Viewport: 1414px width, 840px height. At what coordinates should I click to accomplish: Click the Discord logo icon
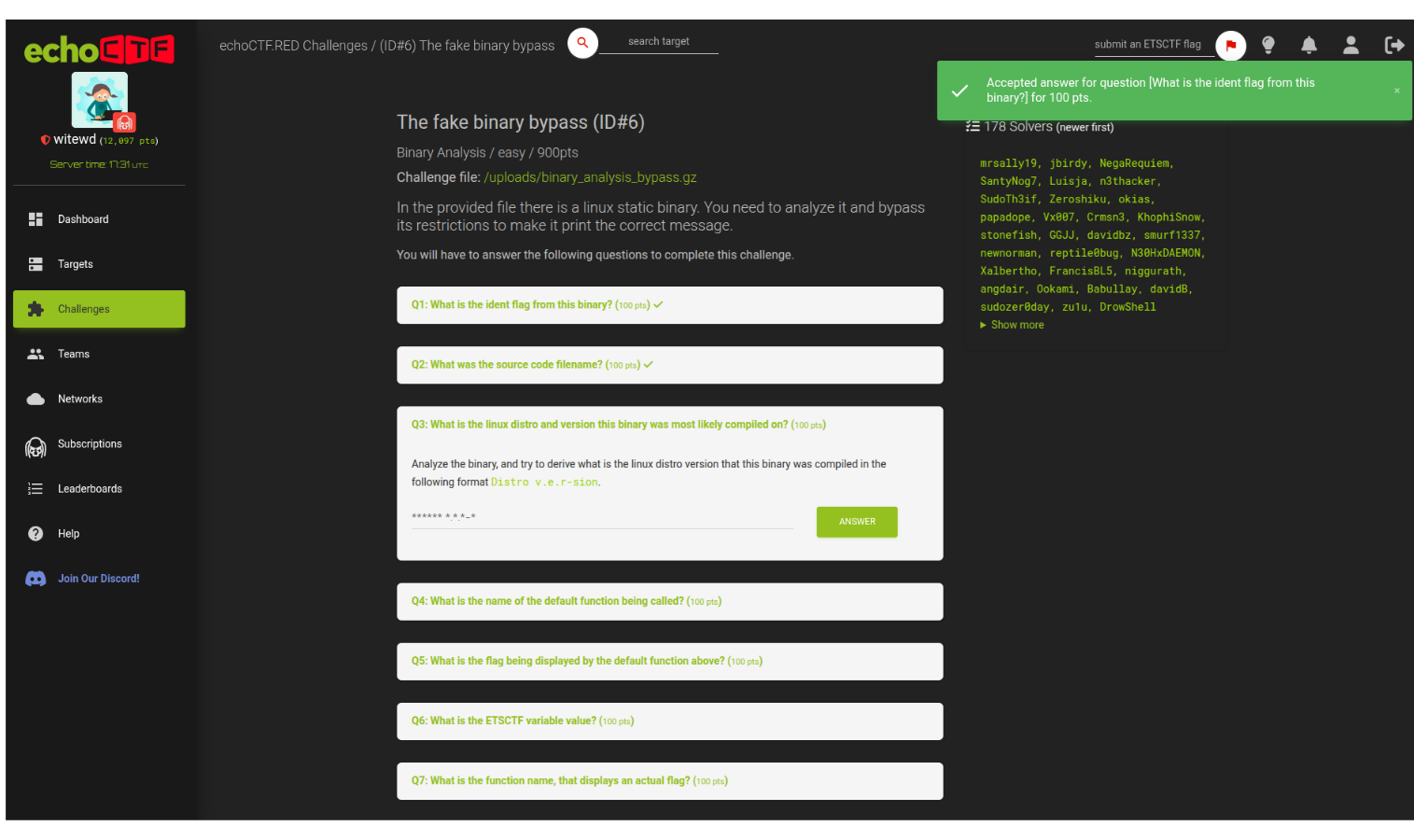coord(35,579)
